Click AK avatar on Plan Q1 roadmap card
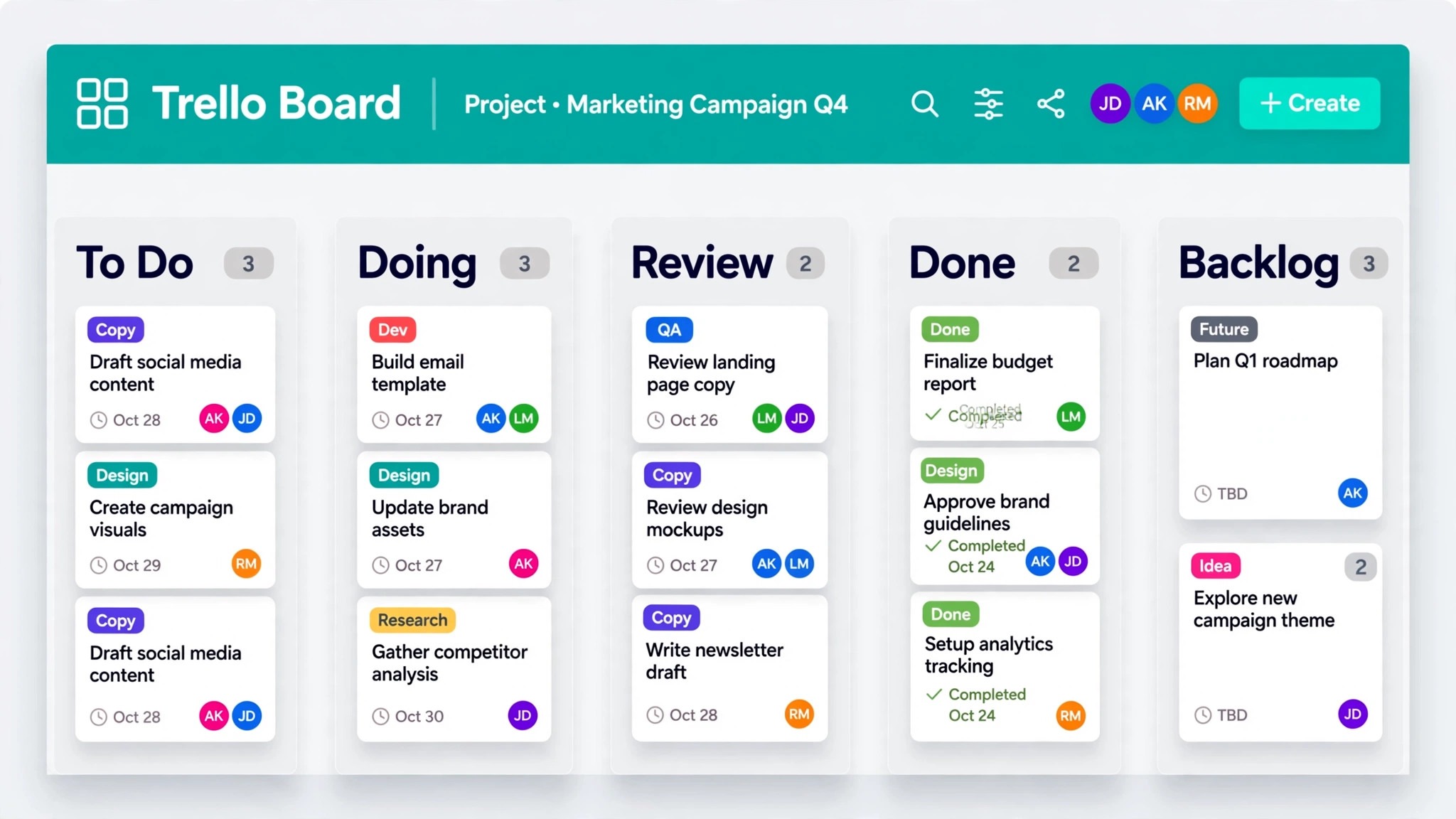This screenshot has width=1456, height=819. pyautogui.click(x=1352, y=493)
